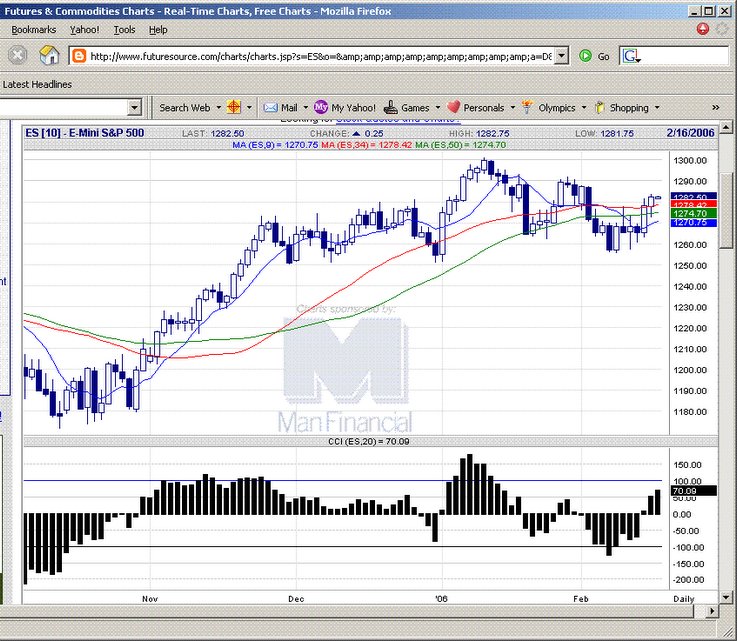Image resolution: width=737 pixels, height=641 pixels.
Task: Show more Yahoo toolbar items chevron
Action: [x=716, y=108]
